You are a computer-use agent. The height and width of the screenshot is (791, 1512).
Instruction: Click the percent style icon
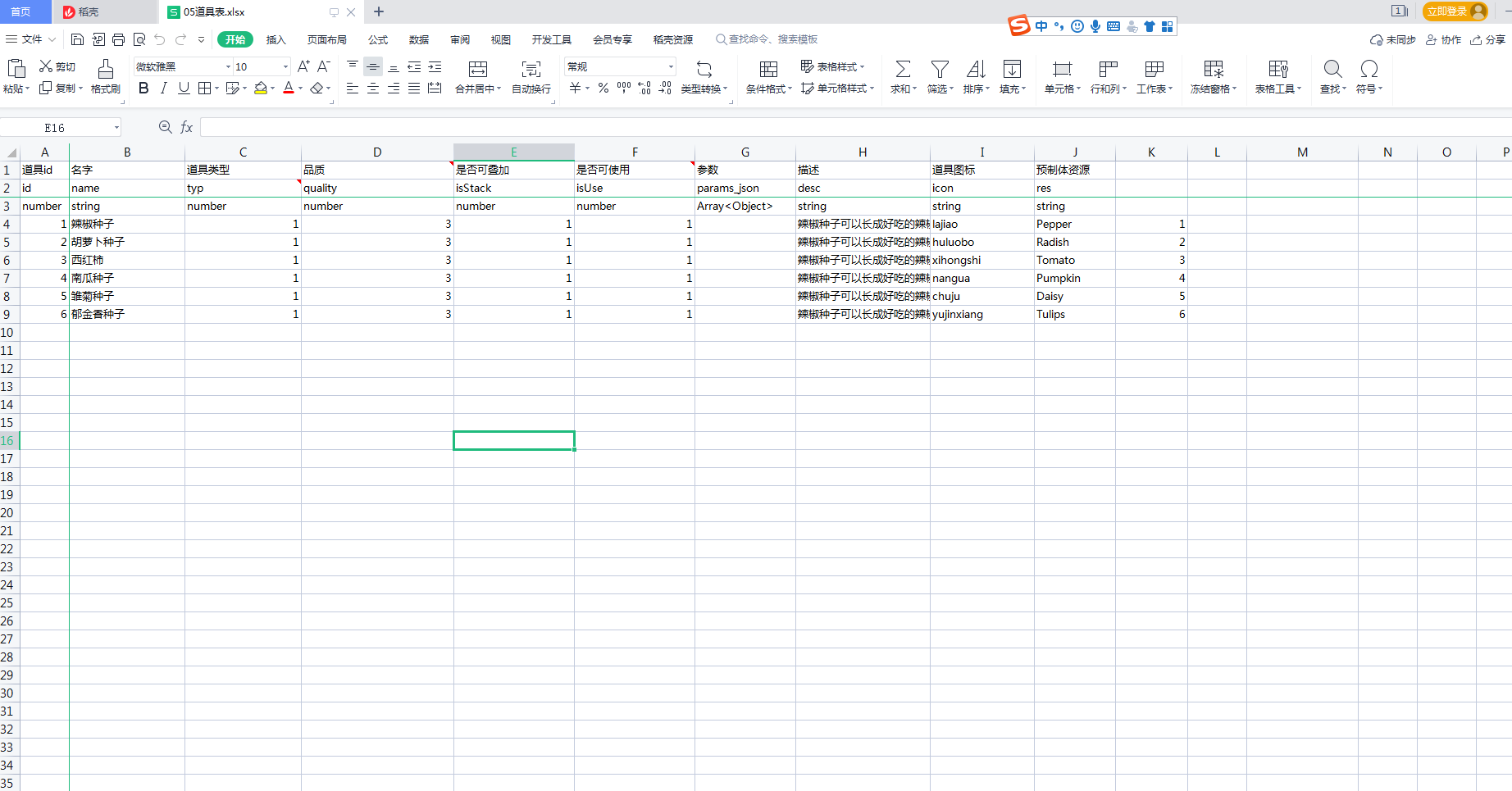(603, 88)
